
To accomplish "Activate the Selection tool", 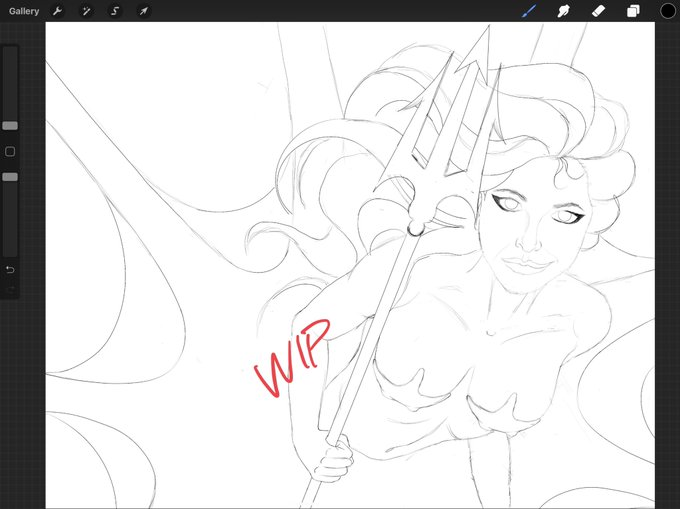I will tap(115, 11).
